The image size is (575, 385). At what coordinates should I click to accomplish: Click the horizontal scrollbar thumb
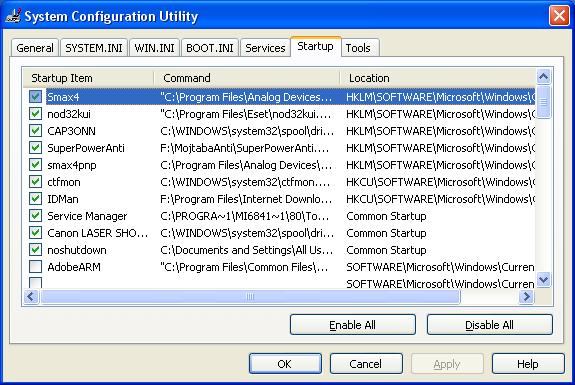coord(250,296)
